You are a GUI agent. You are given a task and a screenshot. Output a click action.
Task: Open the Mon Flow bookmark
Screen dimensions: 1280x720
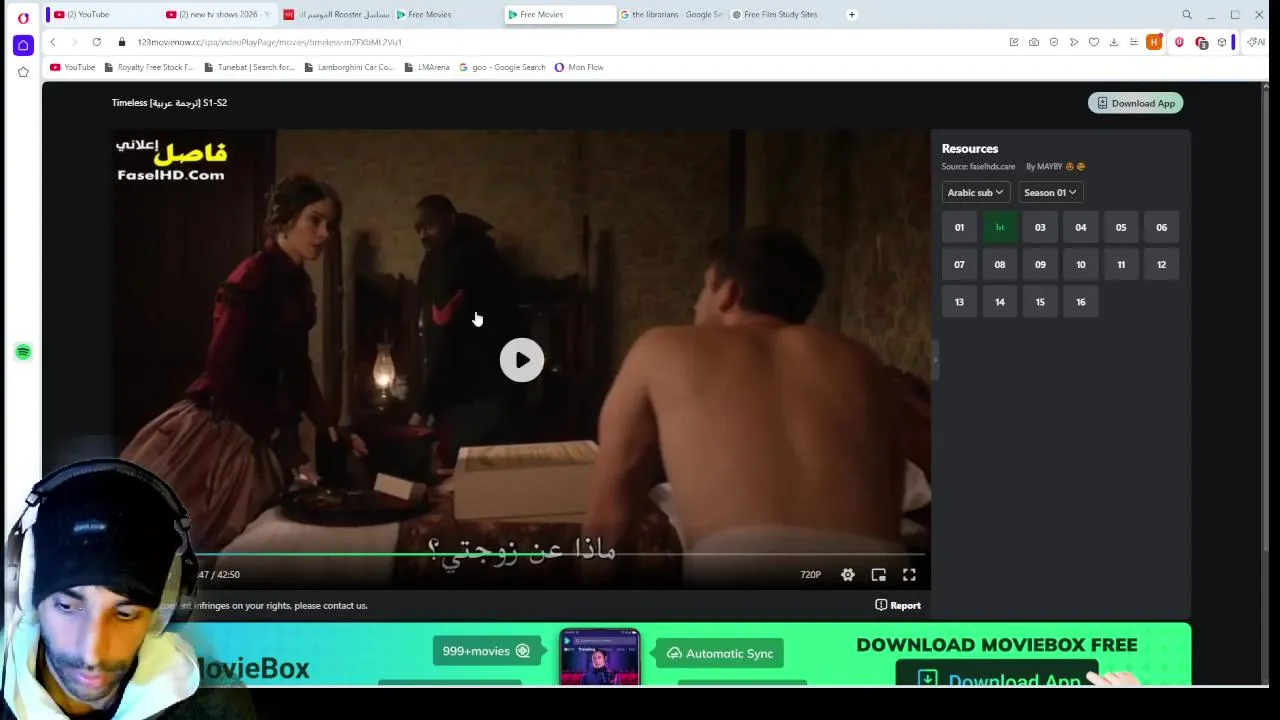(x=579, y=67)
